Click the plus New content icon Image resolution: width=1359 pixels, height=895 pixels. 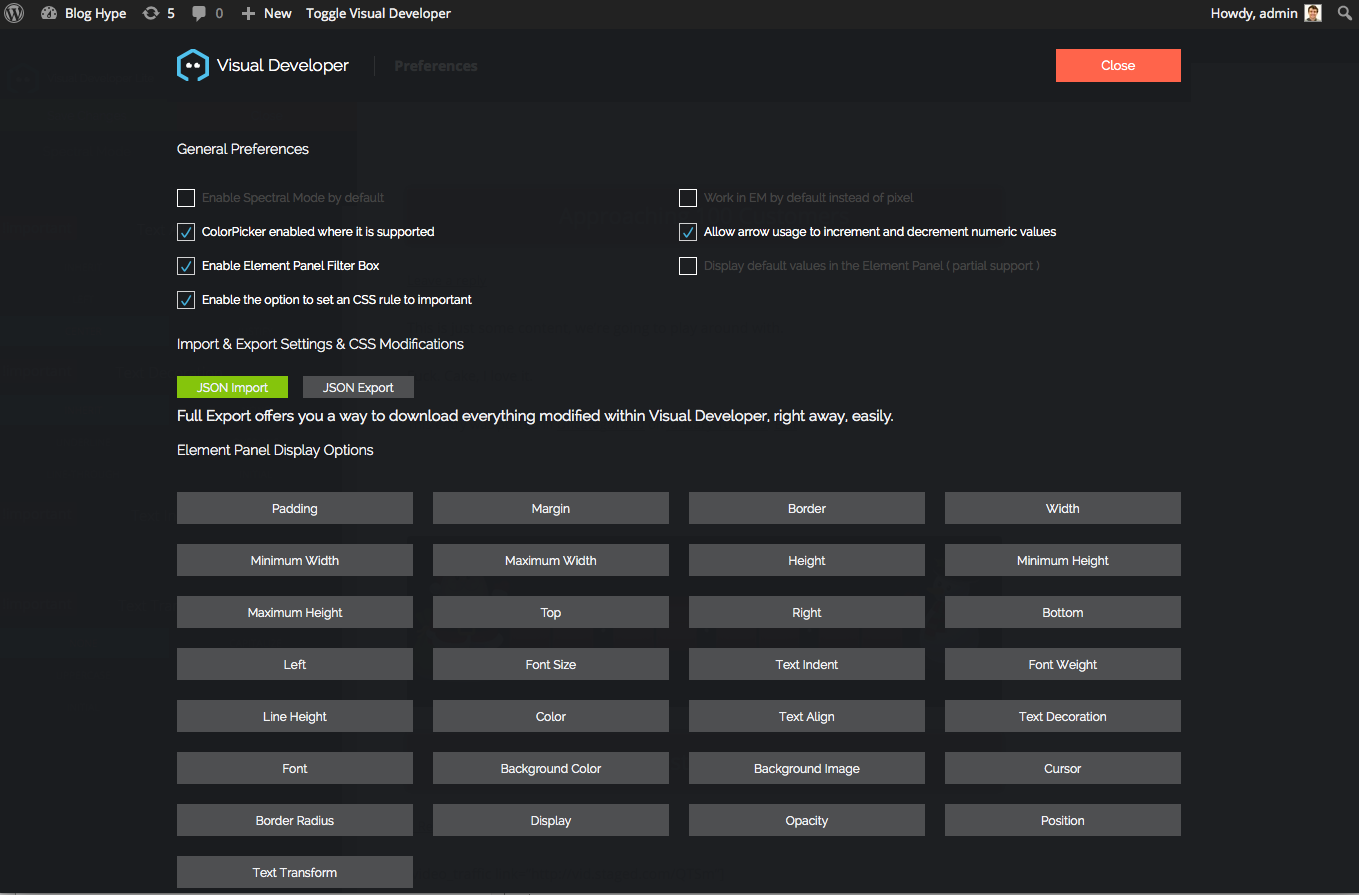point(248,13)
